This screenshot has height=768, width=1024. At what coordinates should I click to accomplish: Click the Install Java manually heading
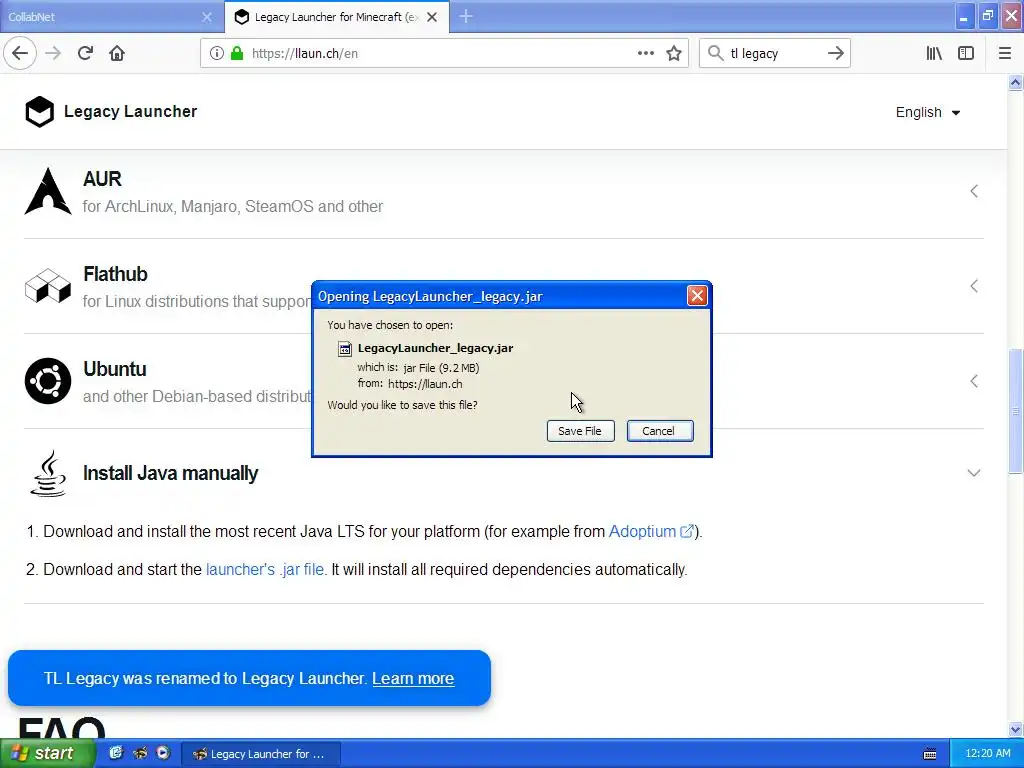tap(170, 473)
